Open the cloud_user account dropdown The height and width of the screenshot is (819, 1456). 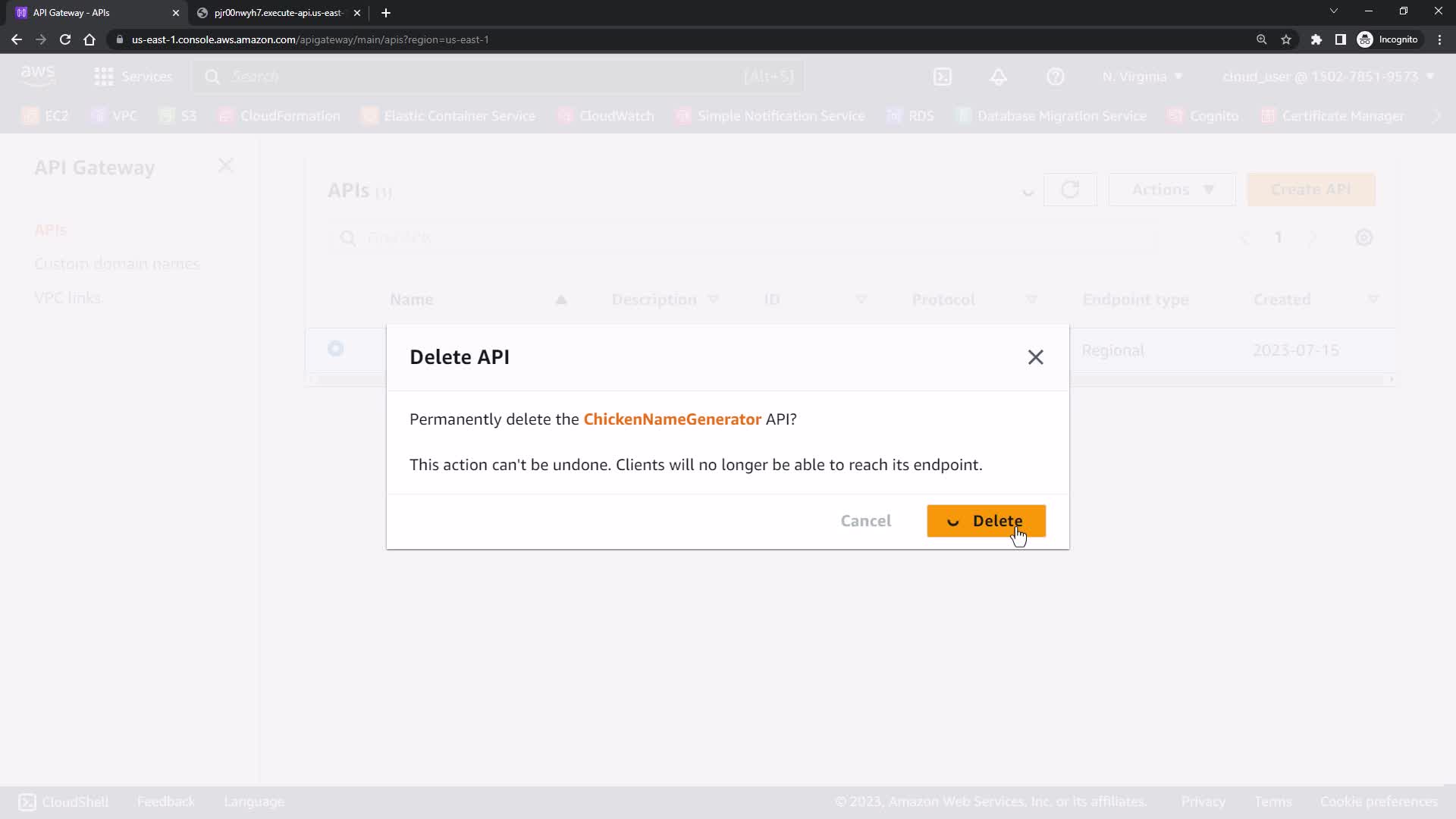tap(1327, 77)
